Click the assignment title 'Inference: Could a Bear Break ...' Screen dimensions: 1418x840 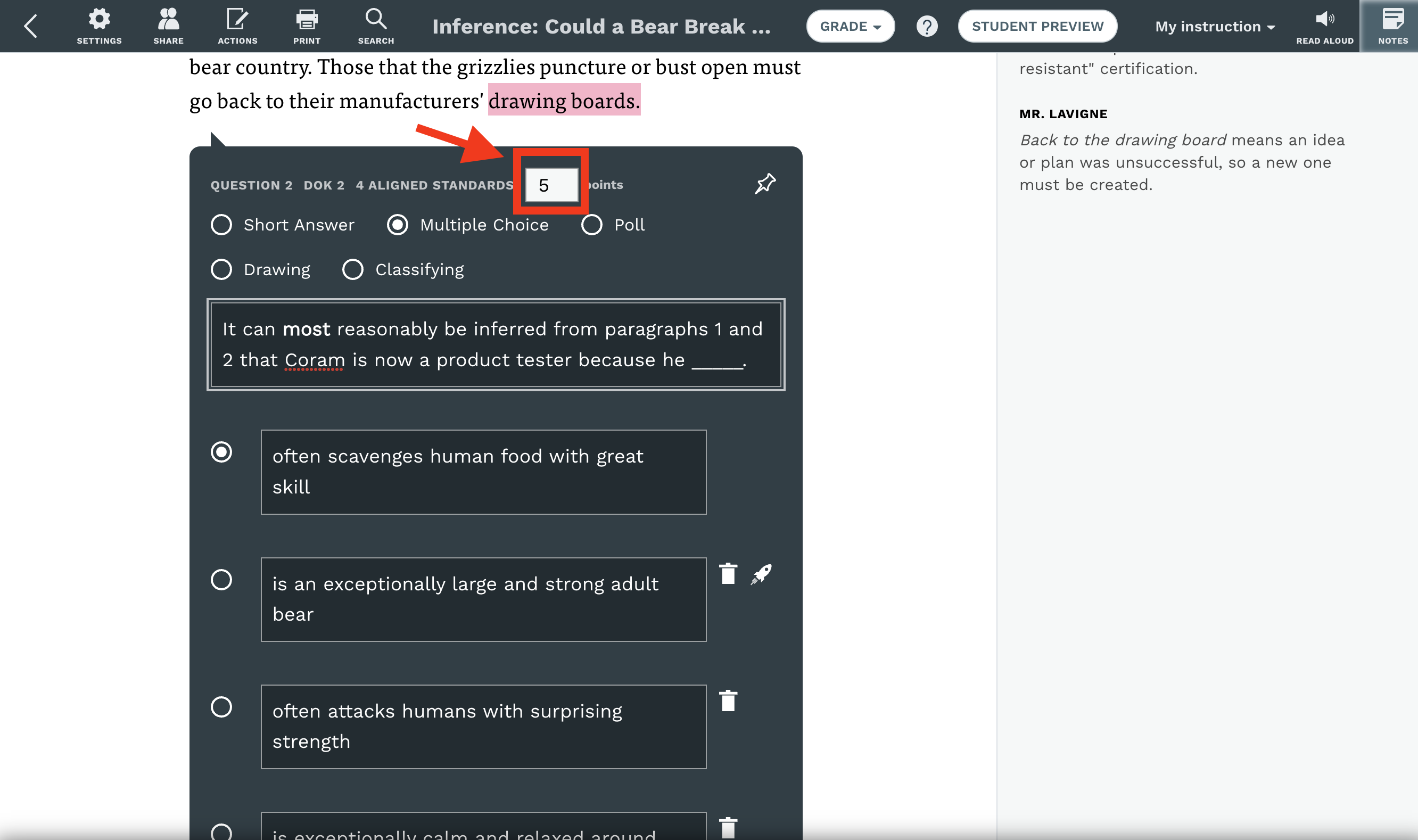pos(601,26)
